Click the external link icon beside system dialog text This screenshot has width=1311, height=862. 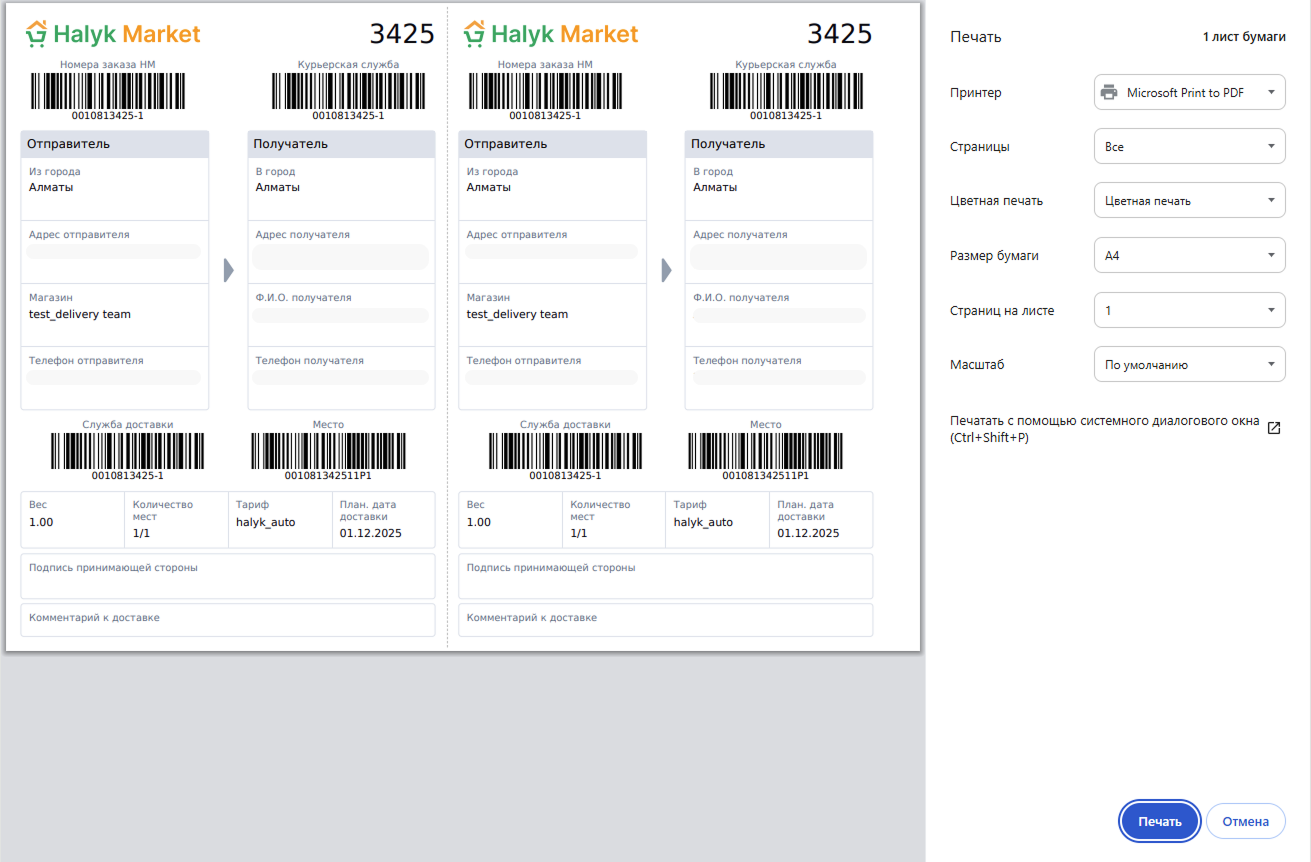click(1274, 428)
